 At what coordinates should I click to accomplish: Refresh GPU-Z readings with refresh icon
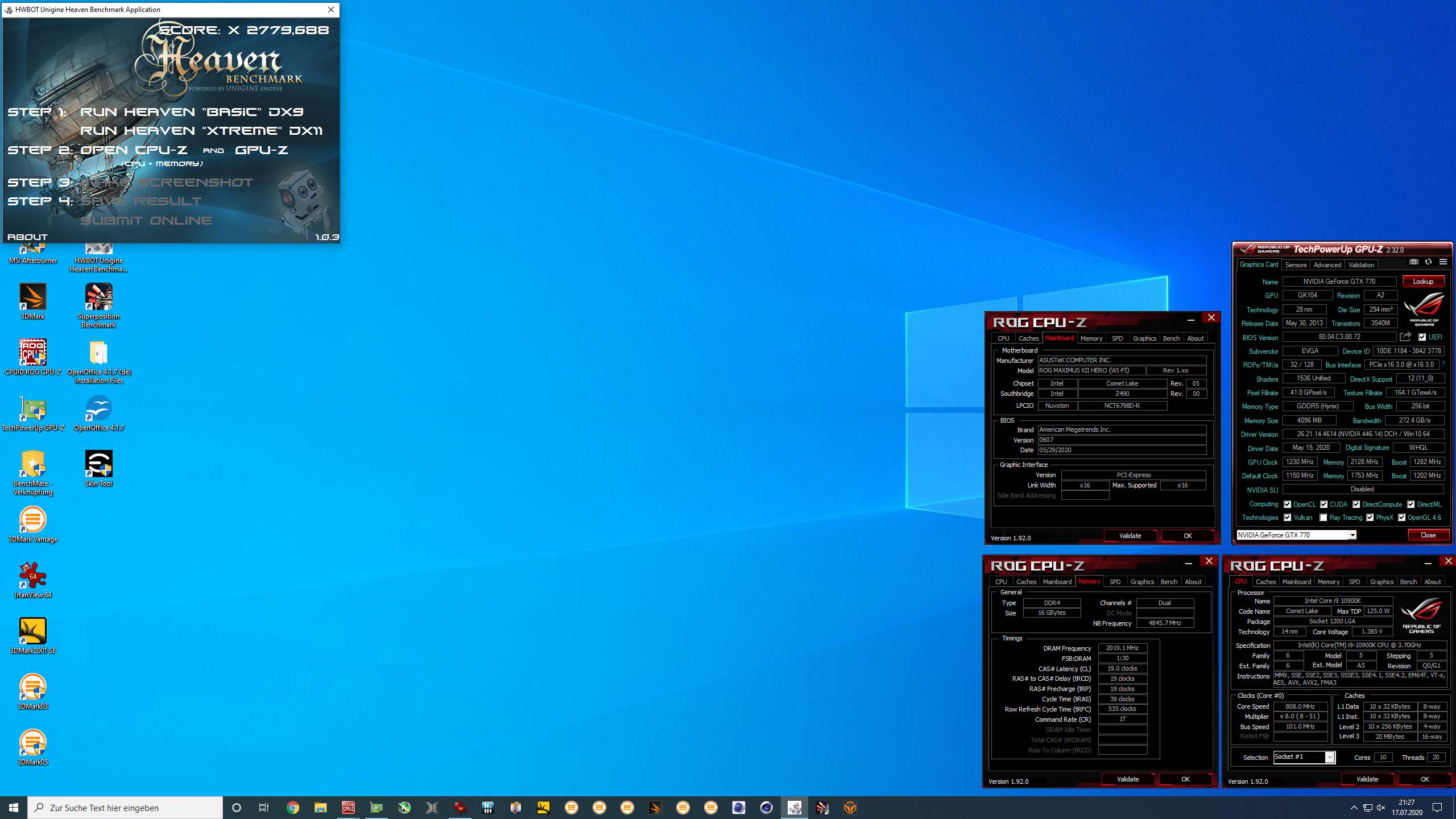pos(1428,262)
